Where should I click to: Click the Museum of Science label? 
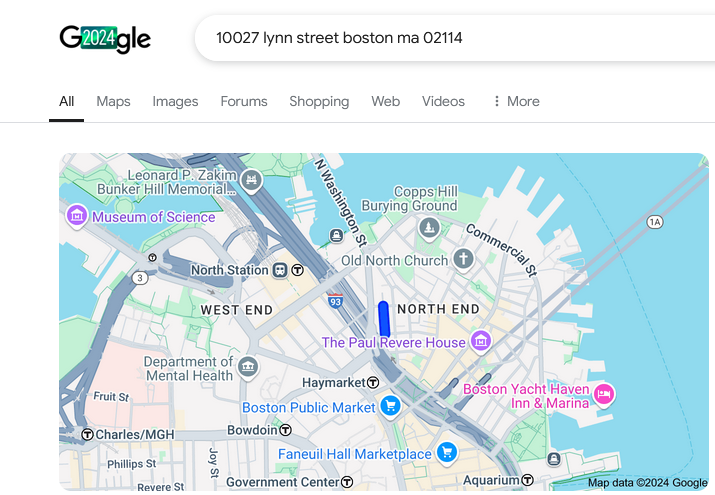pyautogui.click(x=154, y=217)
